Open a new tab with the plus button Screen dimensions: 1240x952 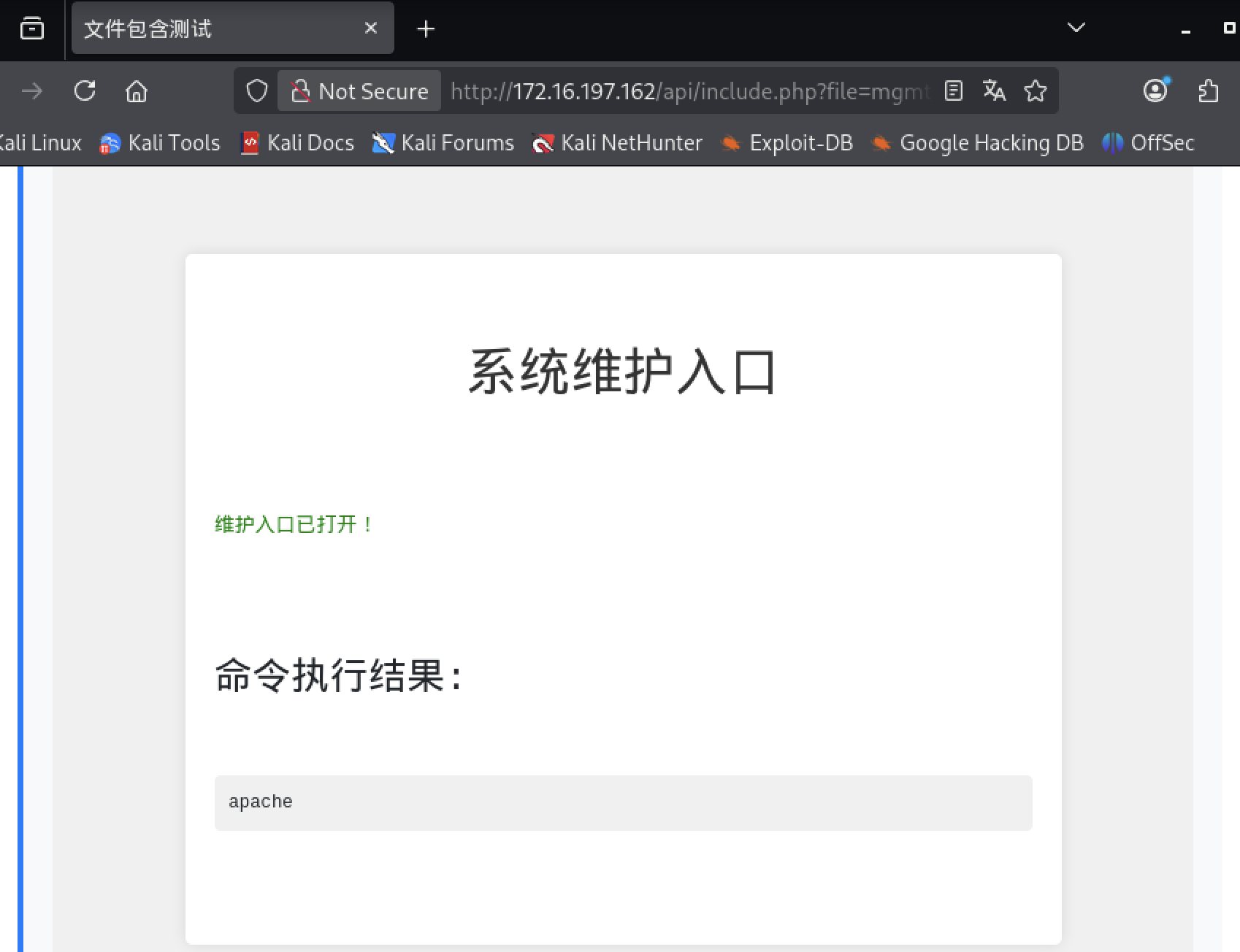click(426, 28)
